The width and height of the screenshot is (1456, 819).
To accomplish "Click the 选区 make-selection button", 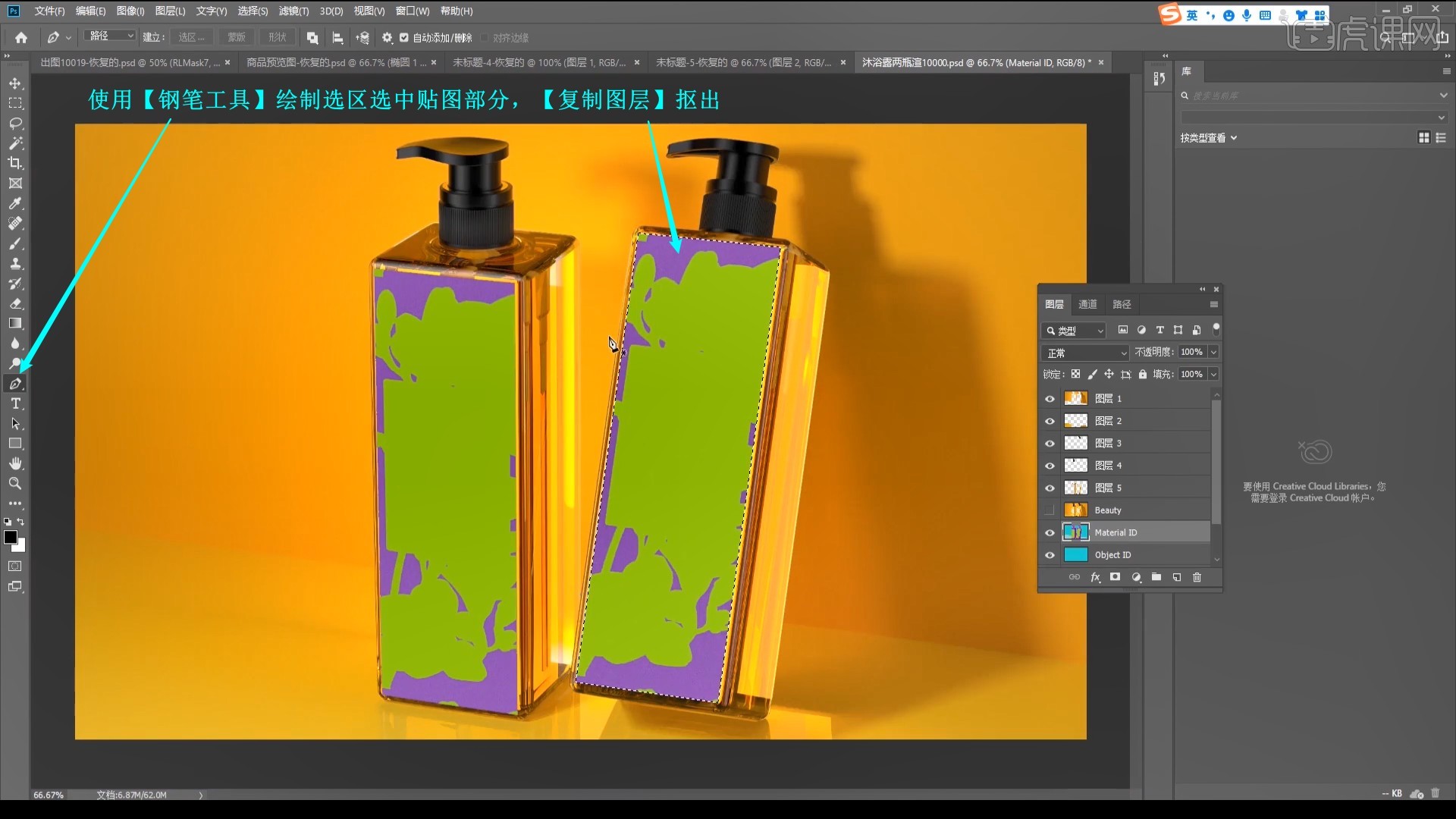I will point(191,37).
